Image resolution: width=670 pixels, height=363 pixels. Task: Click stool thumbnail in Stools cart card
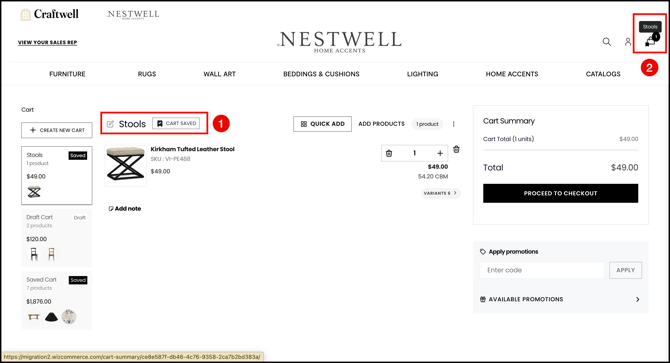34,192
